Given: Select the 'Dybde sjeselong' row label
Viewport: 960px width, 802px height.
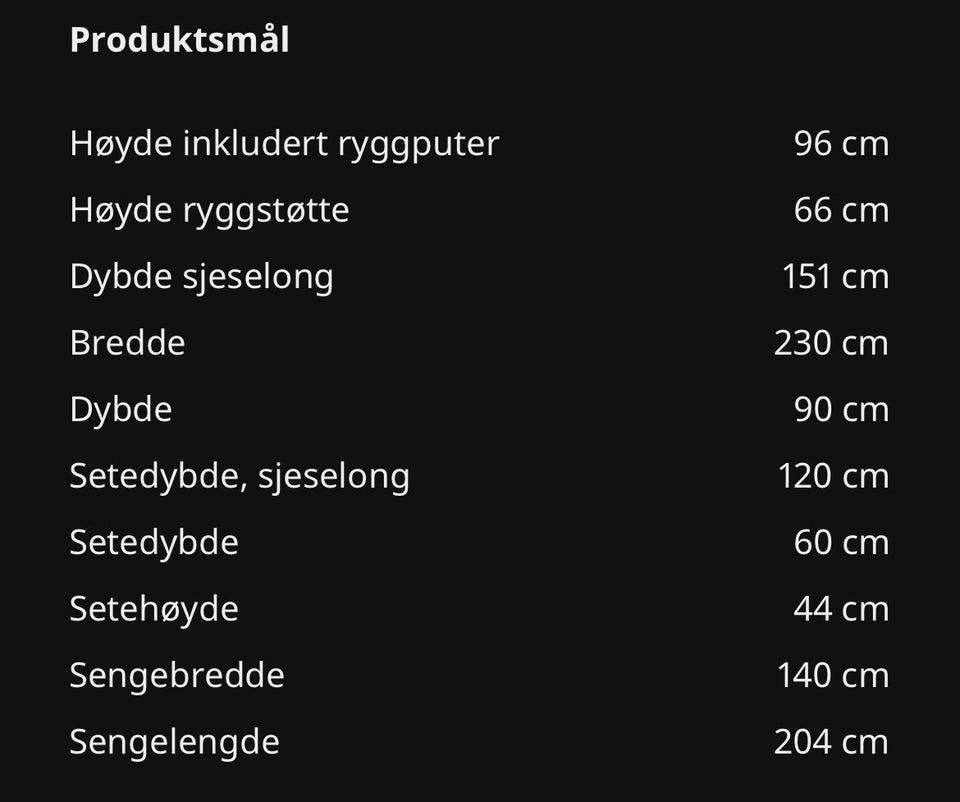Looking at the screenshot, I should (201, 277).
